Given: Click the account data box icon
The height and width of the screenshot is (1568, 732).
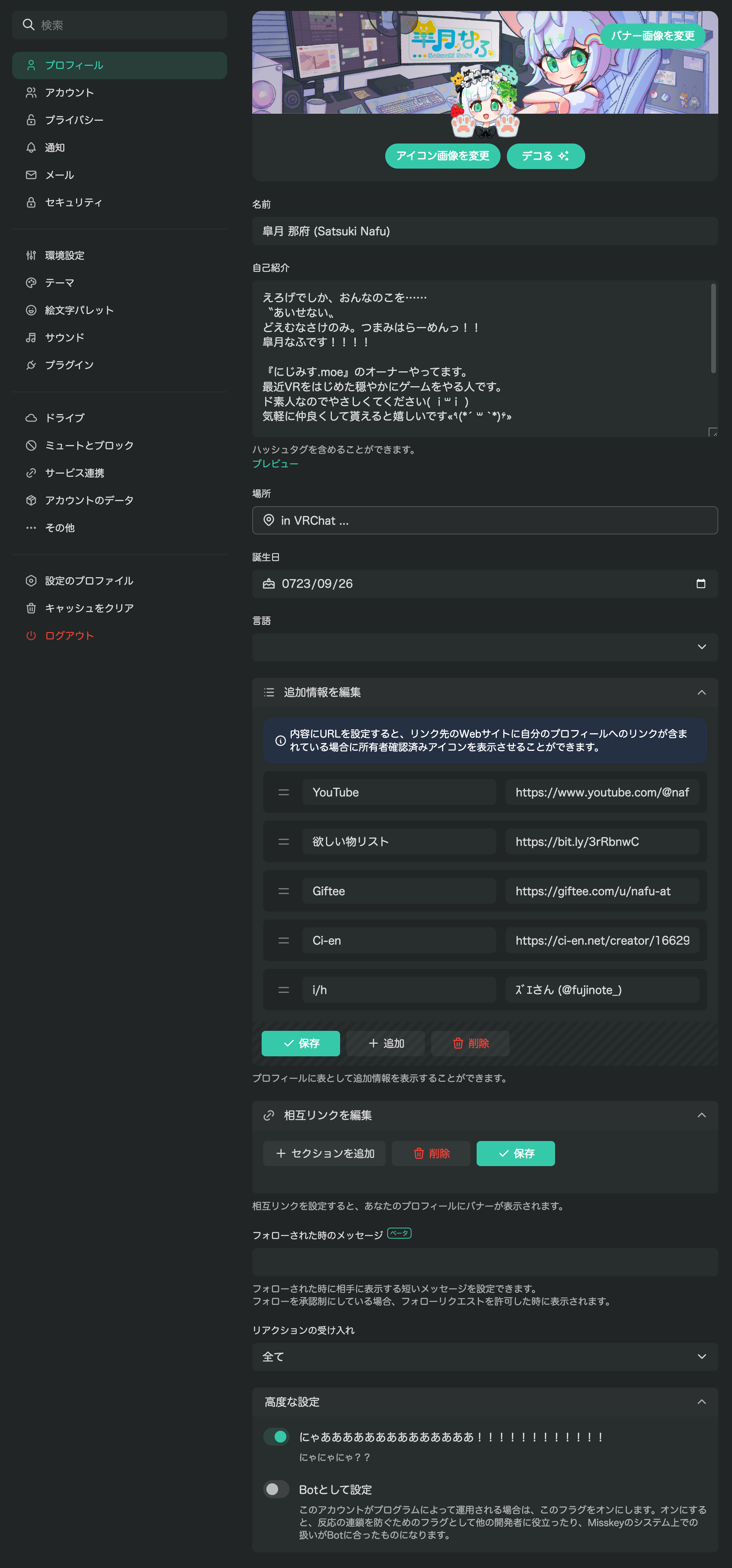Looking at the screenshot, I should (x=31, y=500).
